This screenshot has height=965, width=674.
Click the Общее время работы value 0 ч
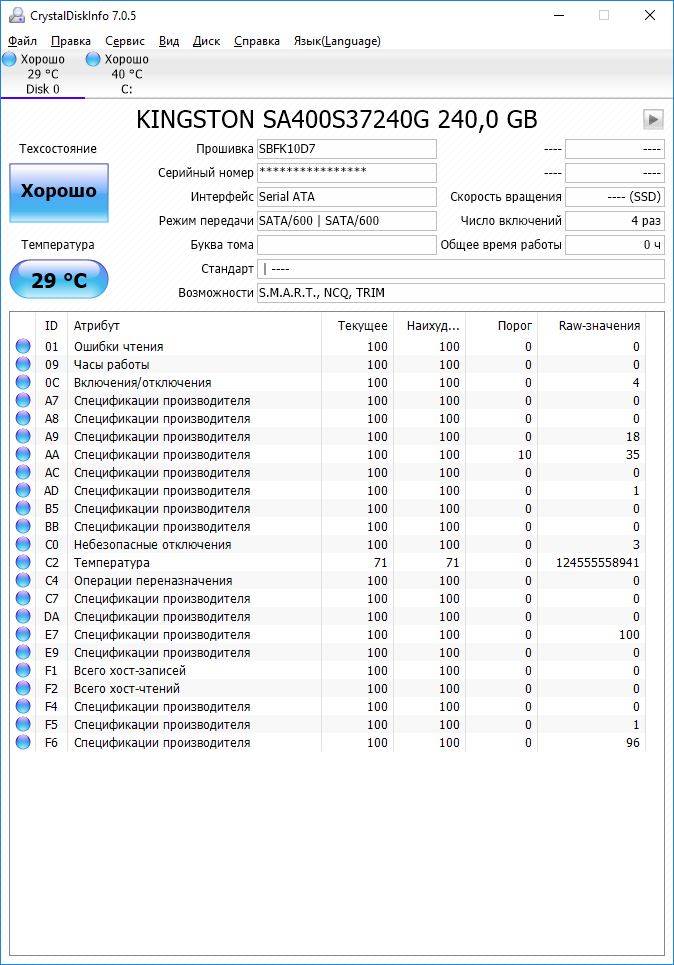pos(615,245)
